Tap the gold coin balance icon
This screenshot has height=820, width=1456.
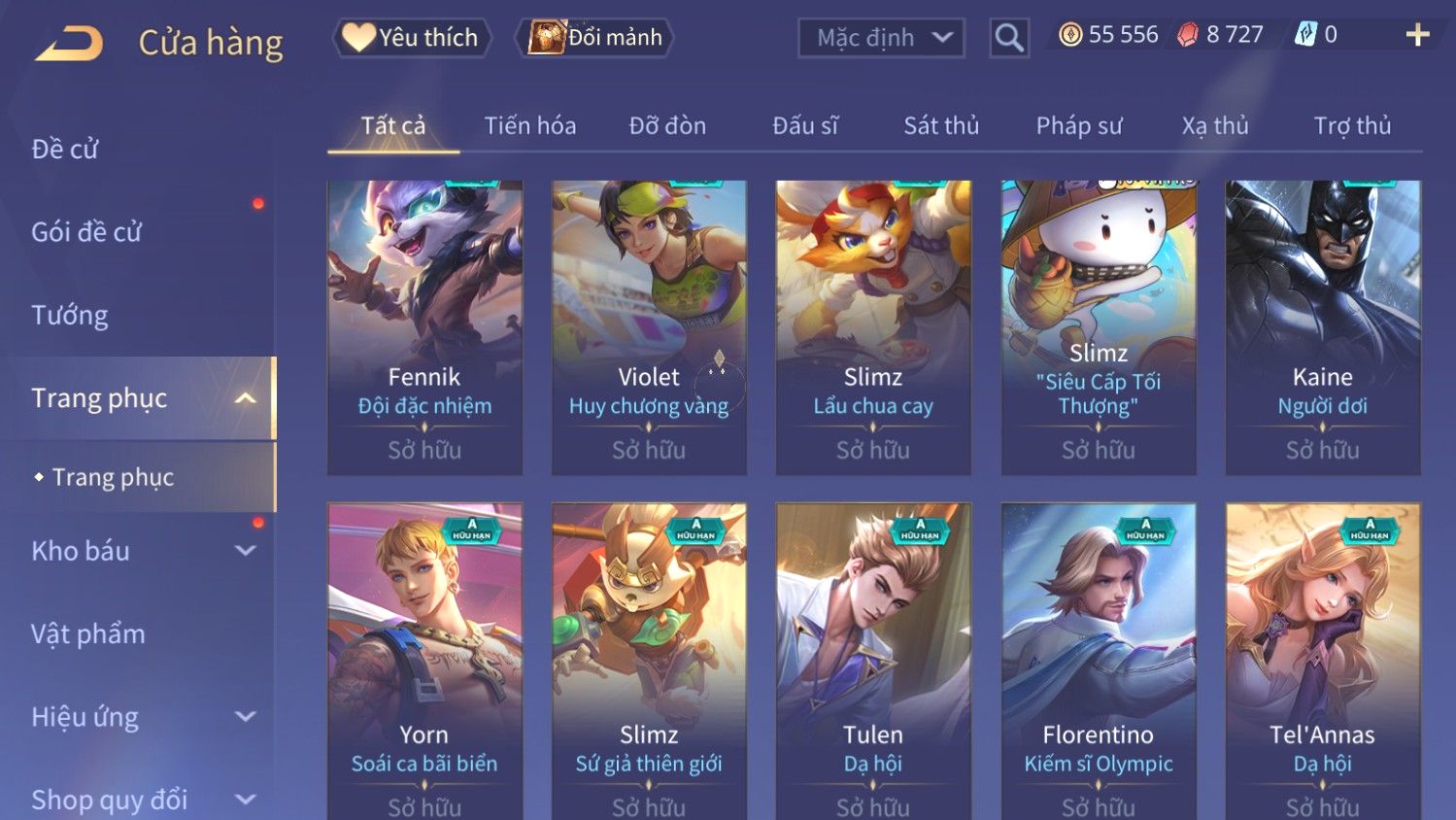(x=1070, y=35)
